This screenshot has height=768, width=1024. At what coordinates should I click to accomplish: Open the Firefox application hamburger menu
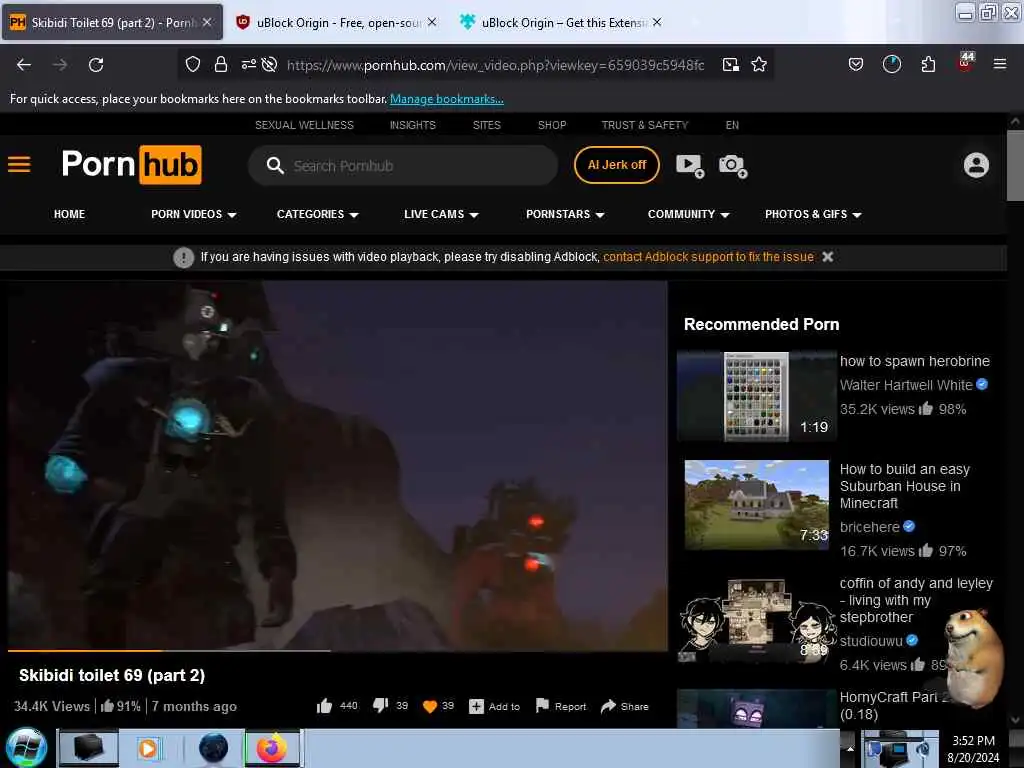point(1000,64)
